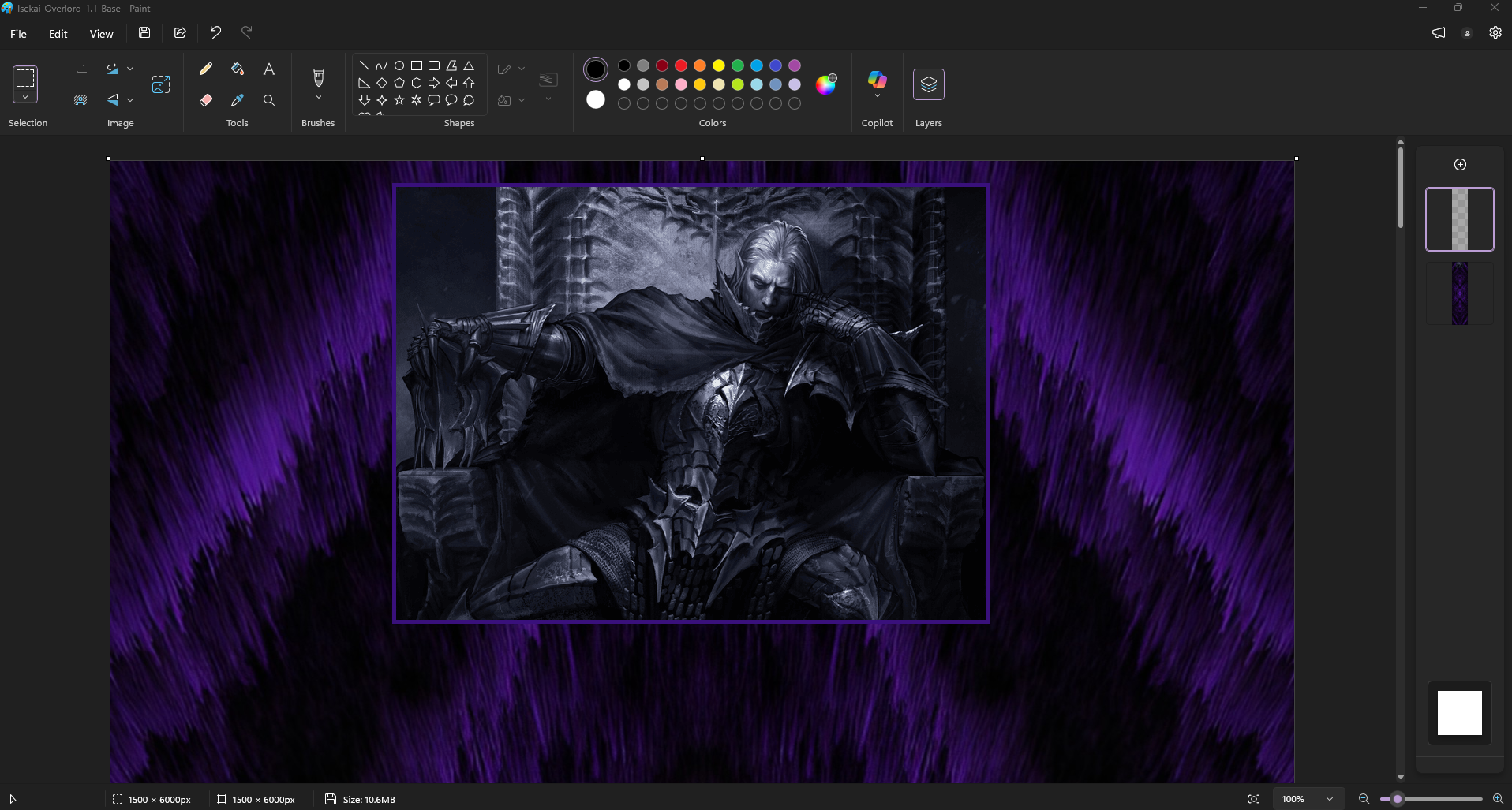The width and height of the screenshot is (1512, 810).
Task: Select the Pentagon shape
Action: tap(399, 83)
